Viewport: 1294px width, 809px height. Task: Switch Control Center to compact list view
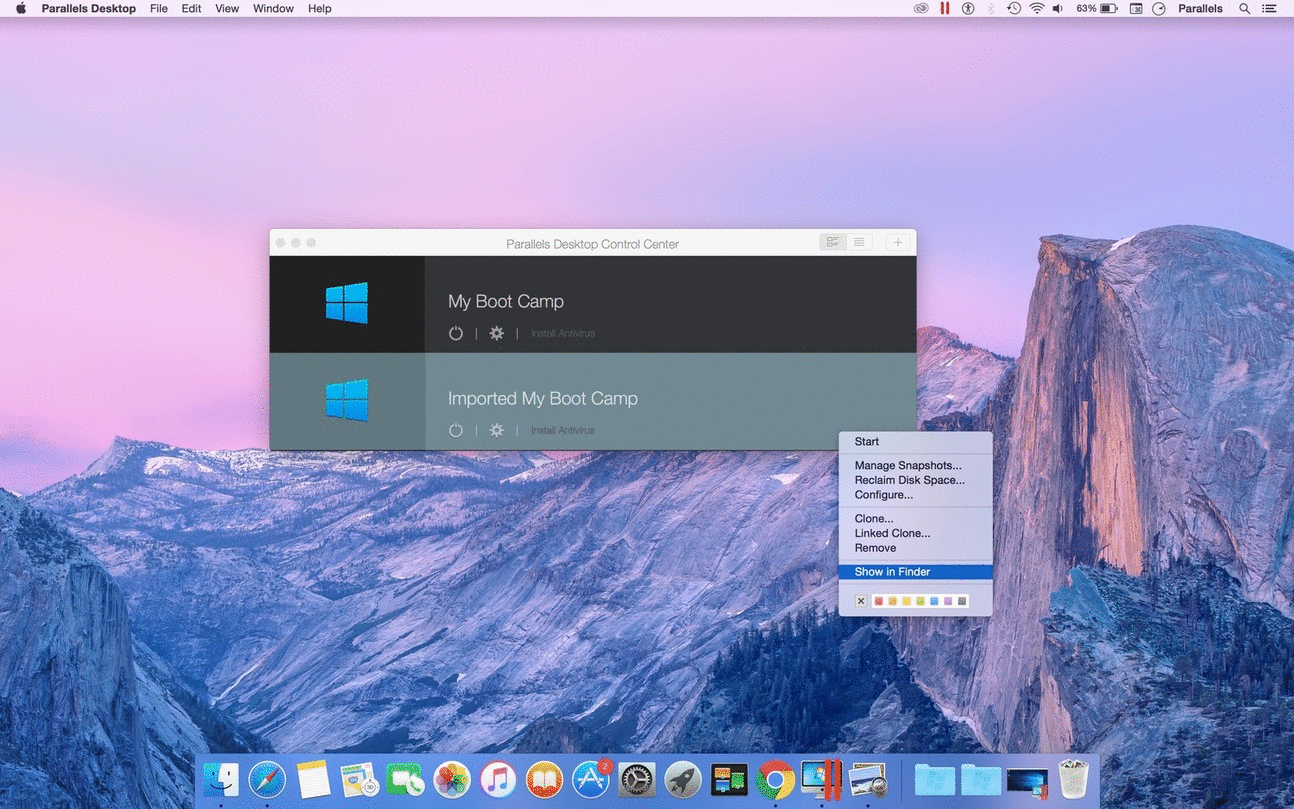click(859, 242)
